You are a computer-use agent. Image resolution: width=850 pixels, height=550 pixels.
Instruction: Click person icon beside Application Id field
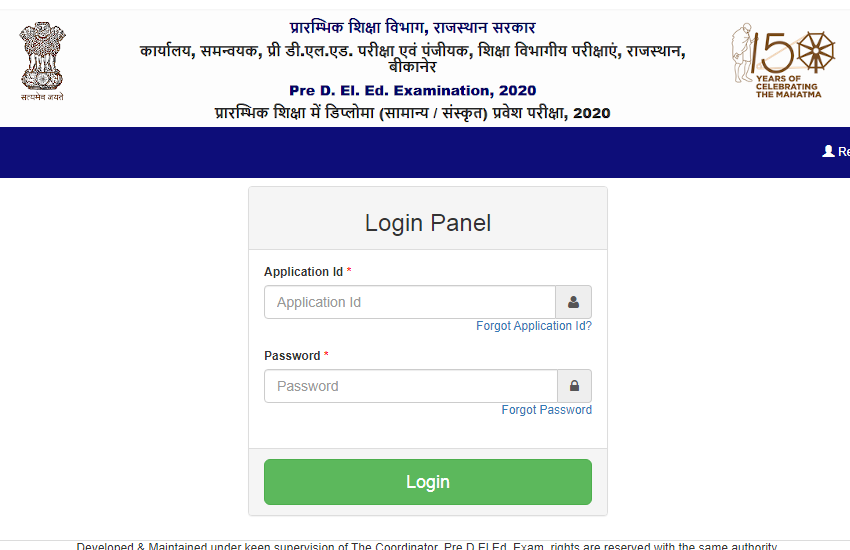[574, 302]
